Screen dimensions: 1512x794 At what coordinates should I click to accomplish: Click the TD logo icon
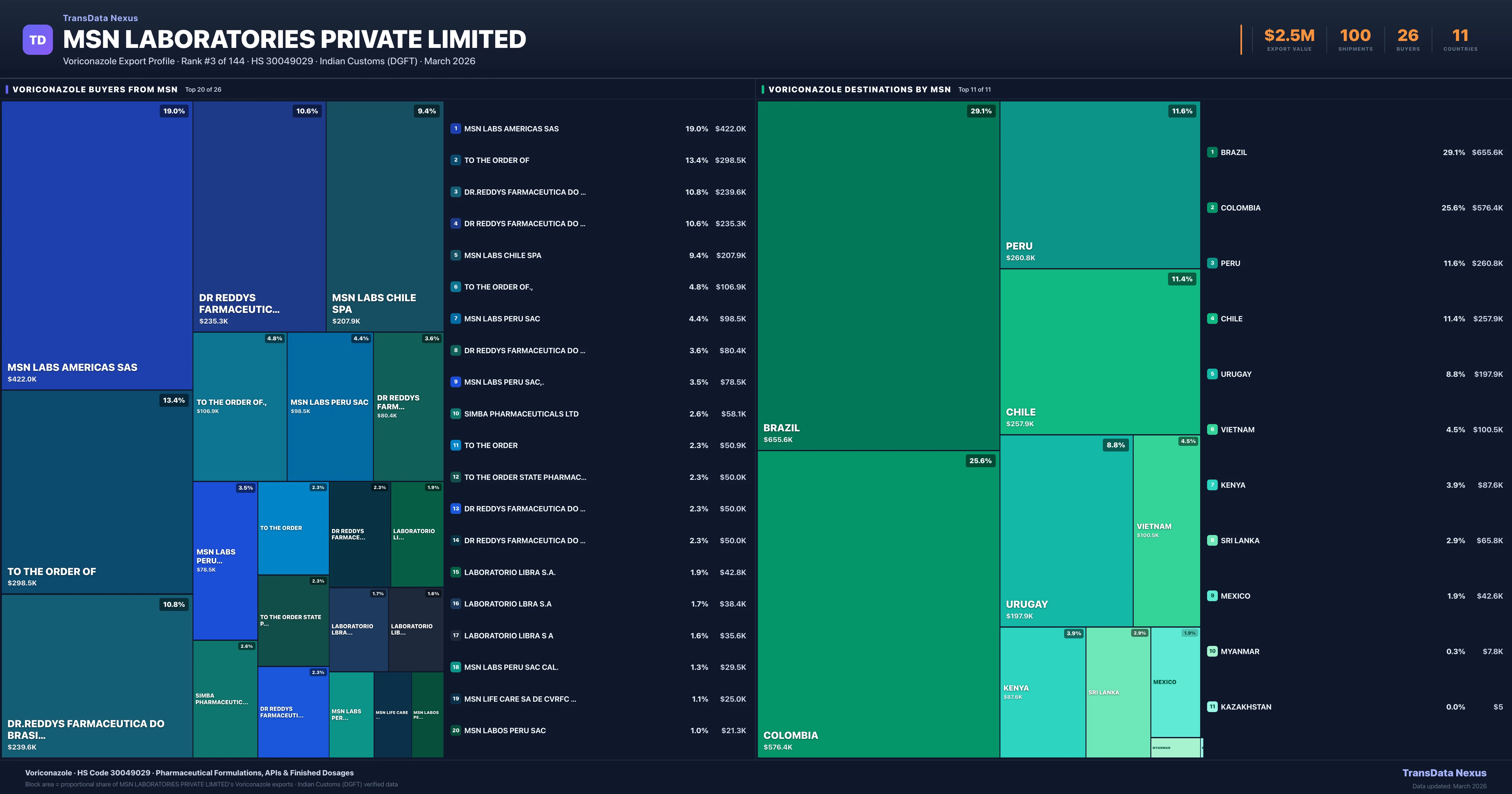37,40
